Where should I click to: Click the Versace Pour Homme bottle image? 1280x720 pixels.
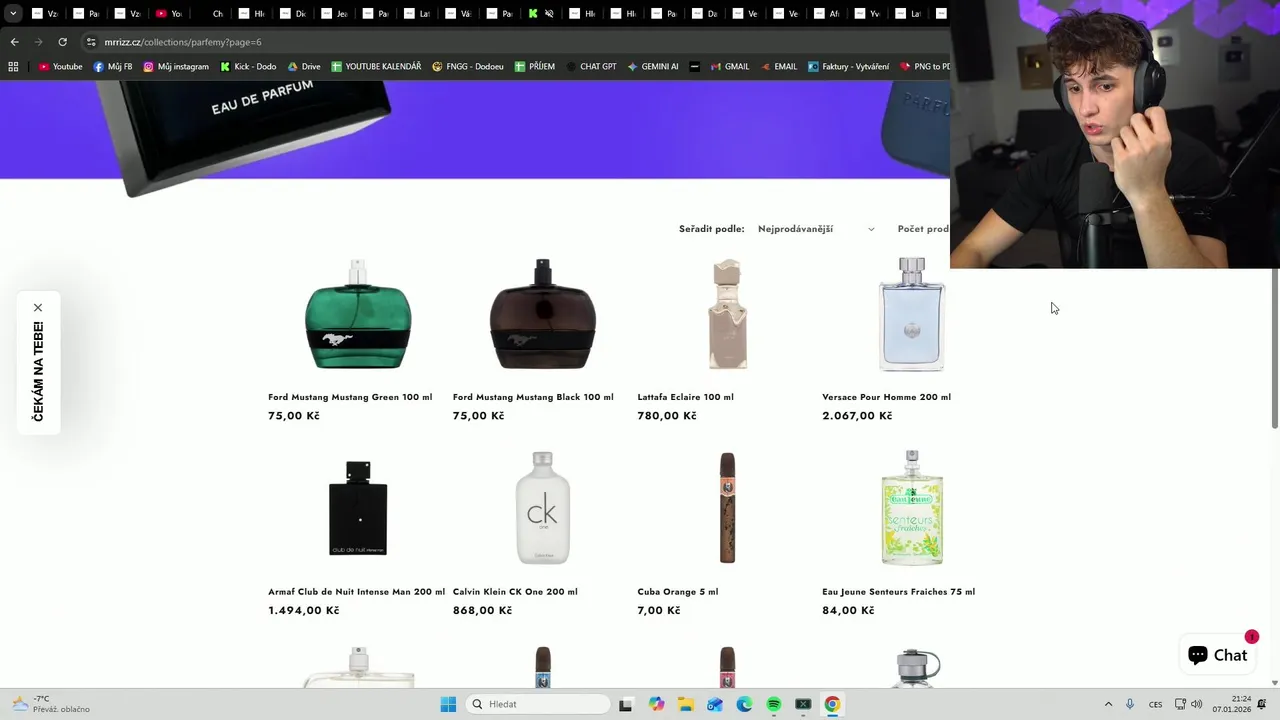[x=912, y=314]
